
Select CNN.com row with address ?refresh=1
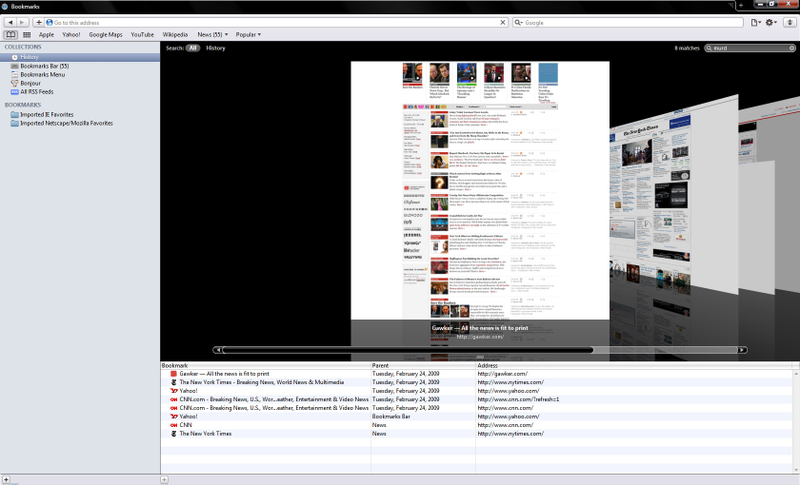[x=477, y=399]
